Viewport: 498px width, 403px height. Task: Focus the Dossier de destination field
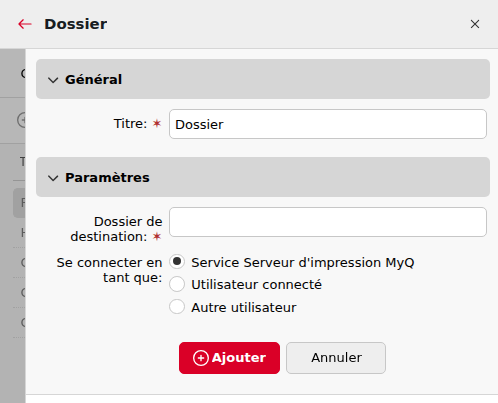click(x=328, y=222)
